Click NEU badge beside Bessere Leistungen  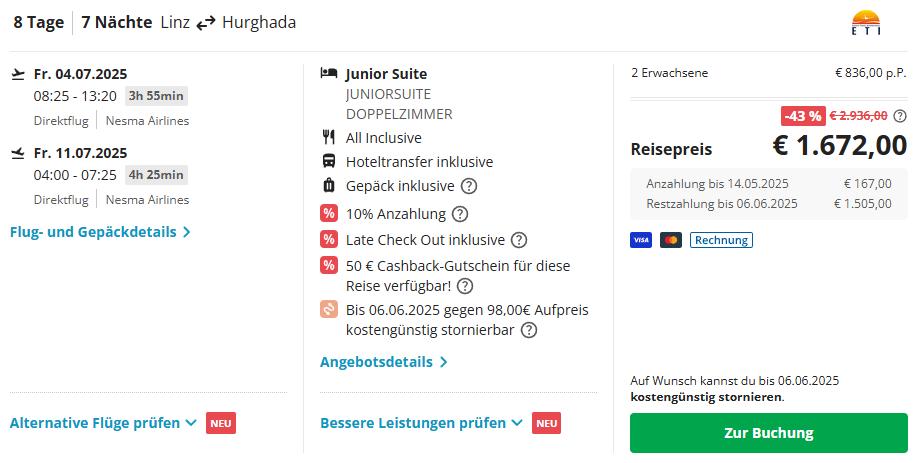point(546,423)
